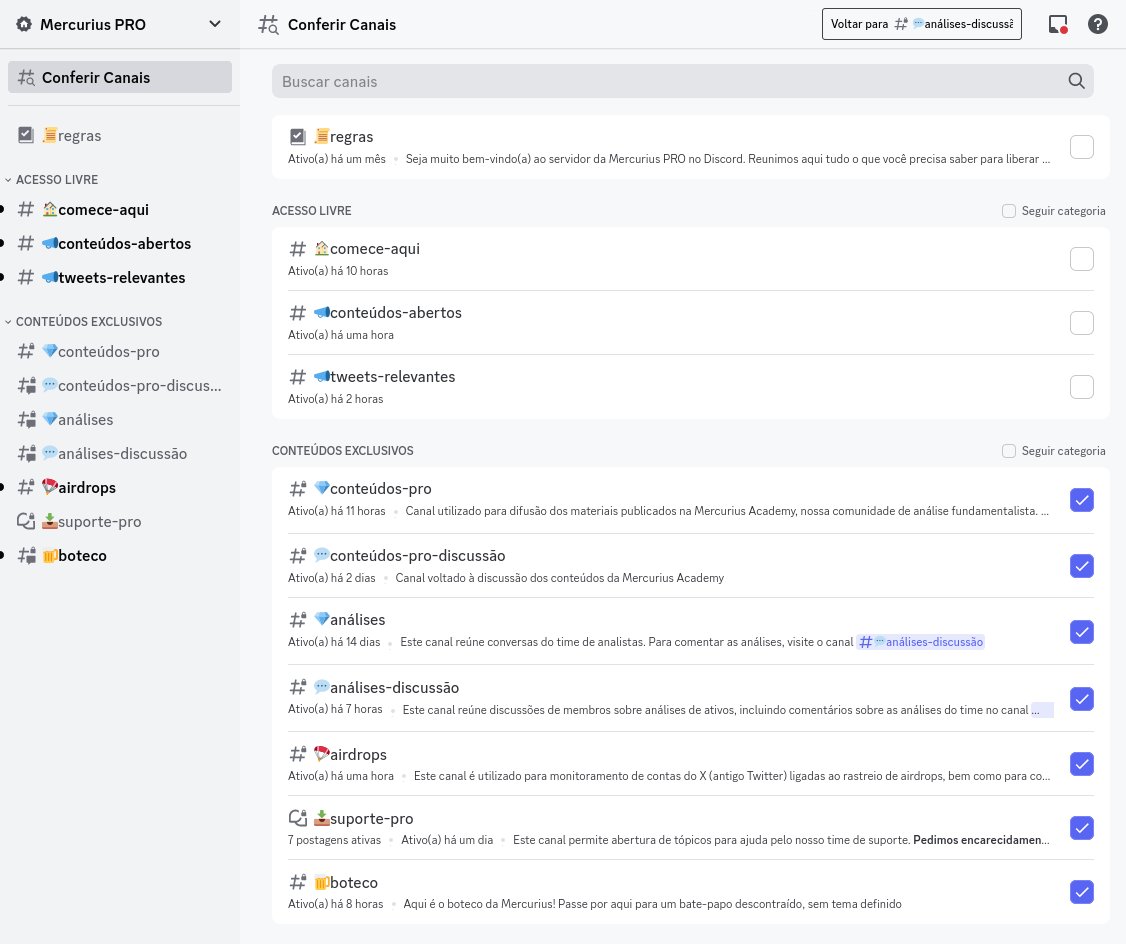Viewport: 1126px width, 944px height.
Task: Open airdrops channel in sidebar
Action: [x=120, y=487]
